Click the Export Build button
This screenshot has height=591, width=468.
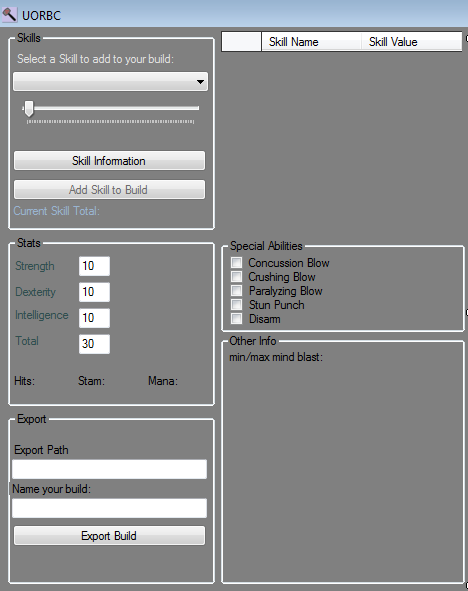coord(109,536)
